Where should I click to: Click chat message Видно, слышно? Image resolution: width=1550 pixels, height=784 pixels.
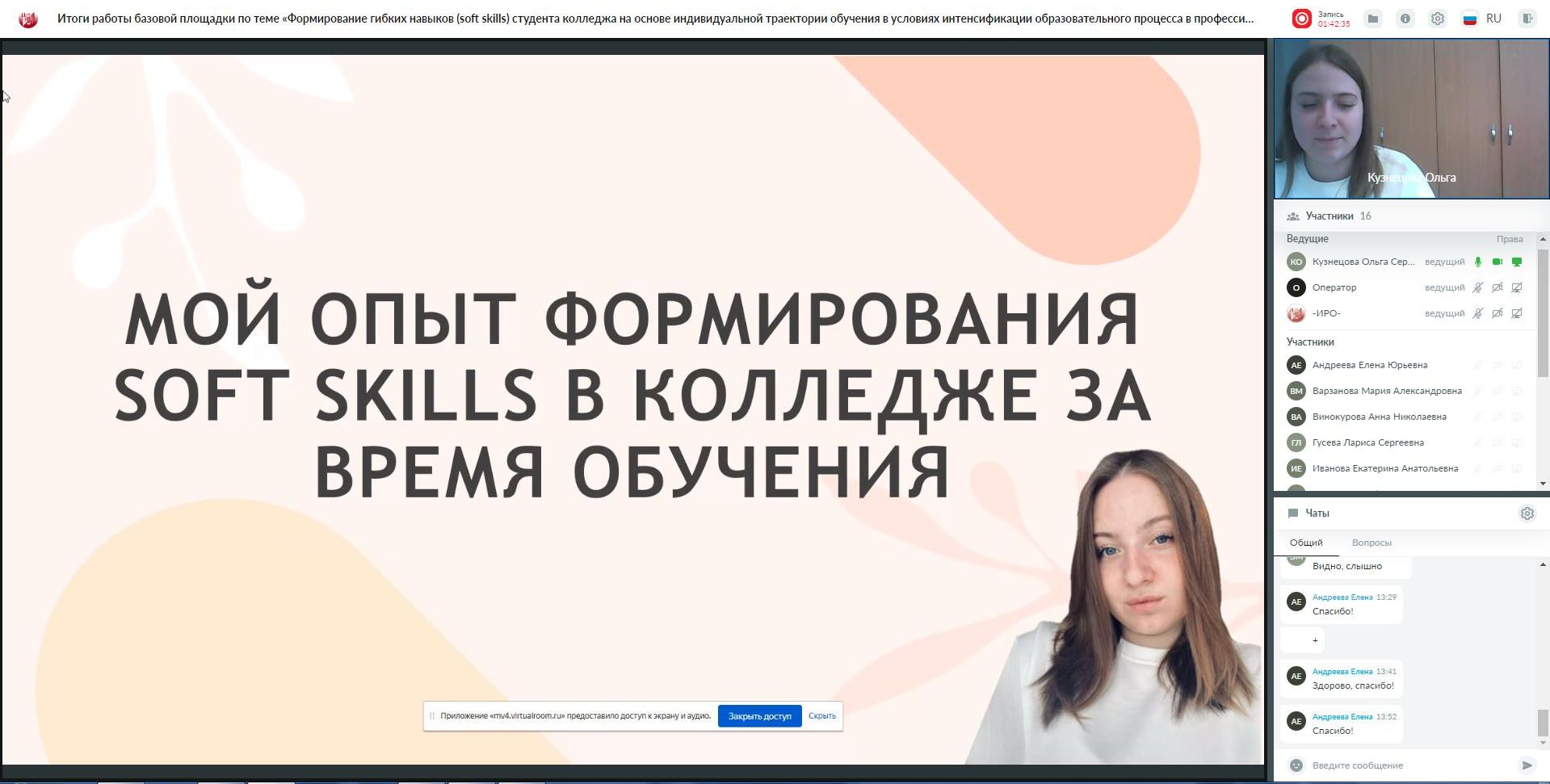1347,566
